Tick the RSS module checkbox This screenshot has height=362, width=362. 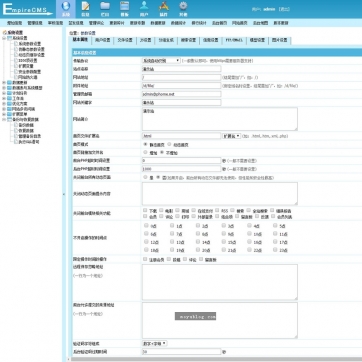217,210
